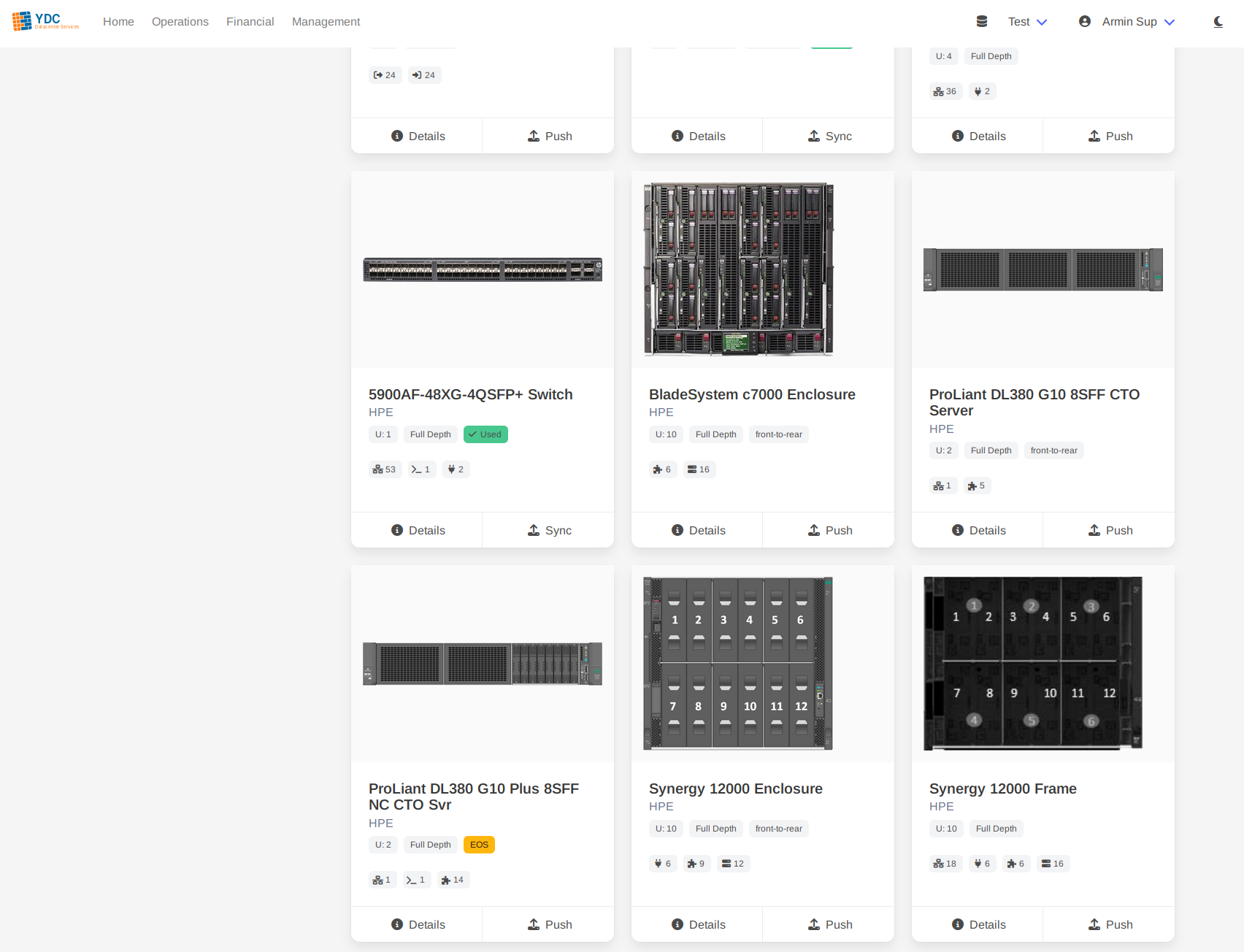The image size is (1244, 952).
Task: Push the BladeSystem c7000 Enclosure
Action: 829,530
